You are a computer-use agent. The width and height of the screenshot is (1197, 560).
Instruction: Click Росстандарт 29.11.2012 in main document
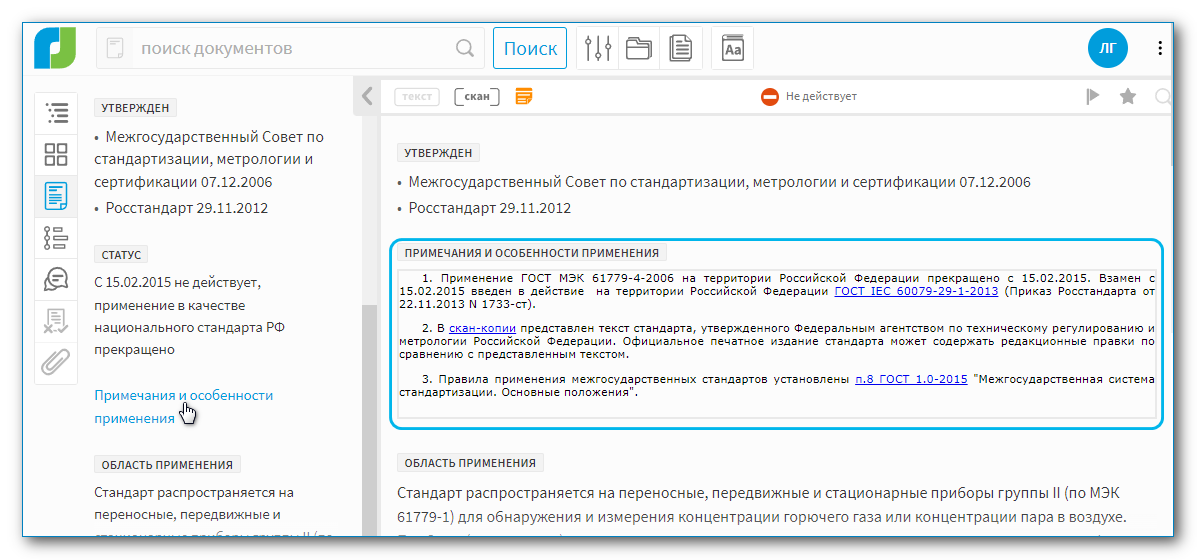tap(489, 208)
